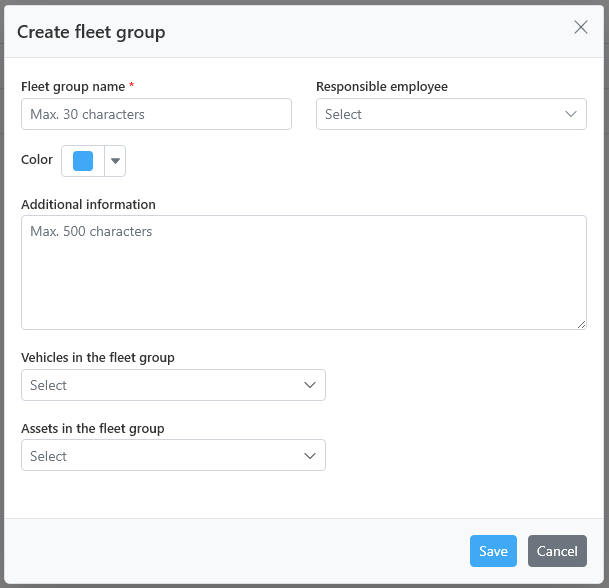The width and height of the screenshot is (609, 588).
Task: Open the Responsible employee dropdown
Action: click(451, 114)
